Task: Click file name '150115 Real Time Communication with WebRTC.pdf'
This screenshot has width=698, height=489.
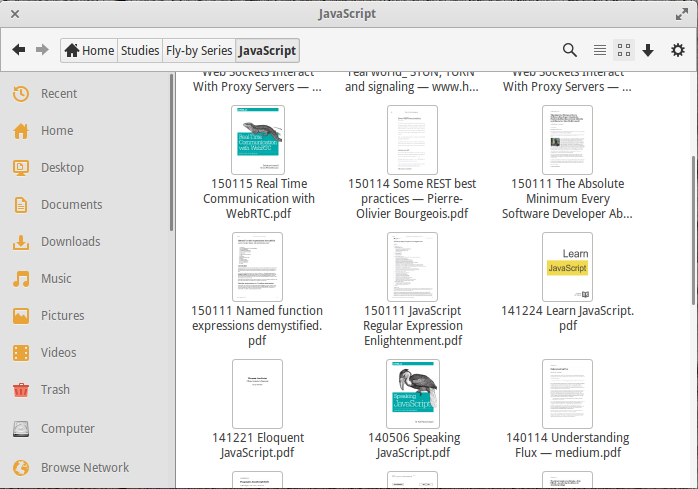Action: 259,199
